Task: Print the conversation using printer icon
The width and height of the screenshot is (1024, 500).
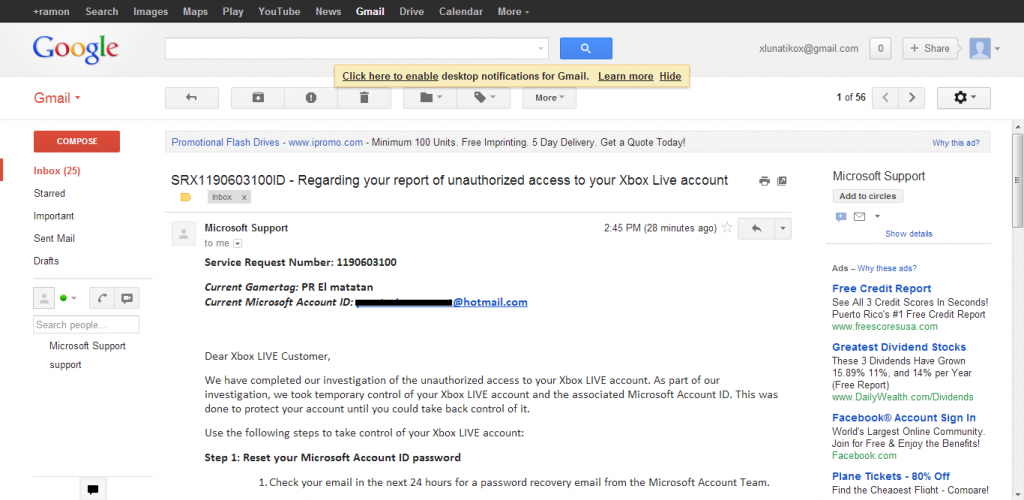Action: 764,181
